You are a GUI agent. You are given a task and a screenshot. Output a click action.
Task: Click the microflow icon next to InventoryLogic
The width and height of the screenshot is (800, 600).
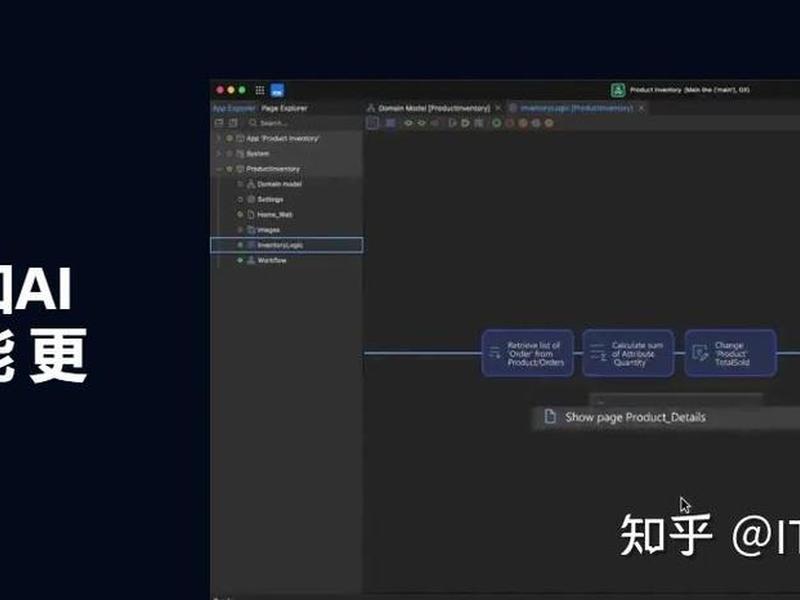pyautogui.click(x=251, y=245)
